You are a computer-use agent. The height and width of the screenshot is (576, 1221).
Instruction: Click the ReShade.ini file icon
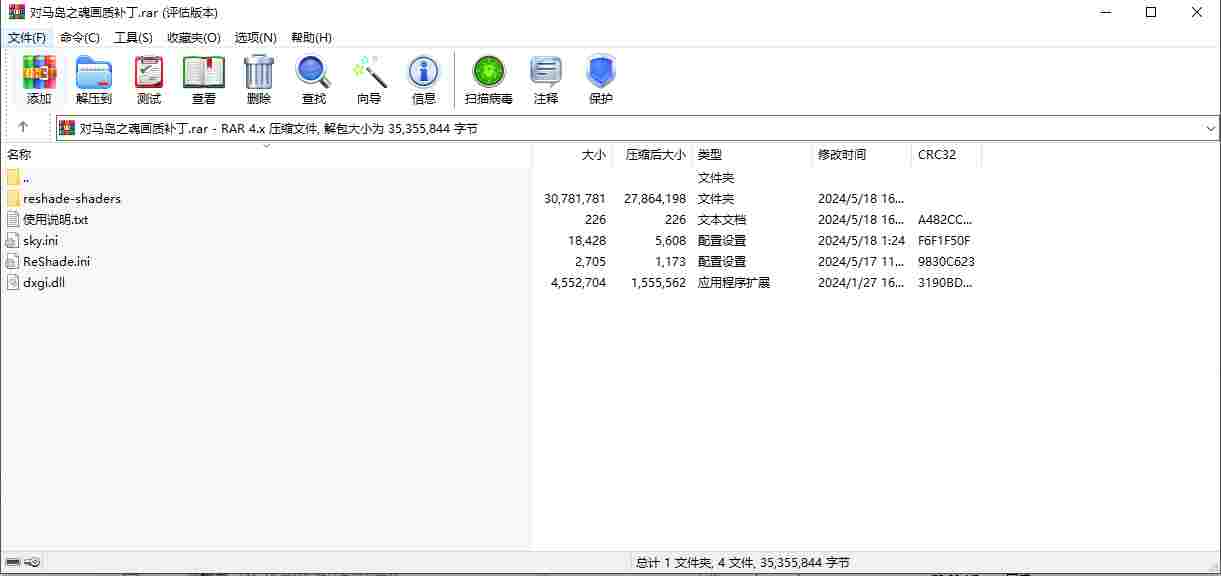pos(13,261)
